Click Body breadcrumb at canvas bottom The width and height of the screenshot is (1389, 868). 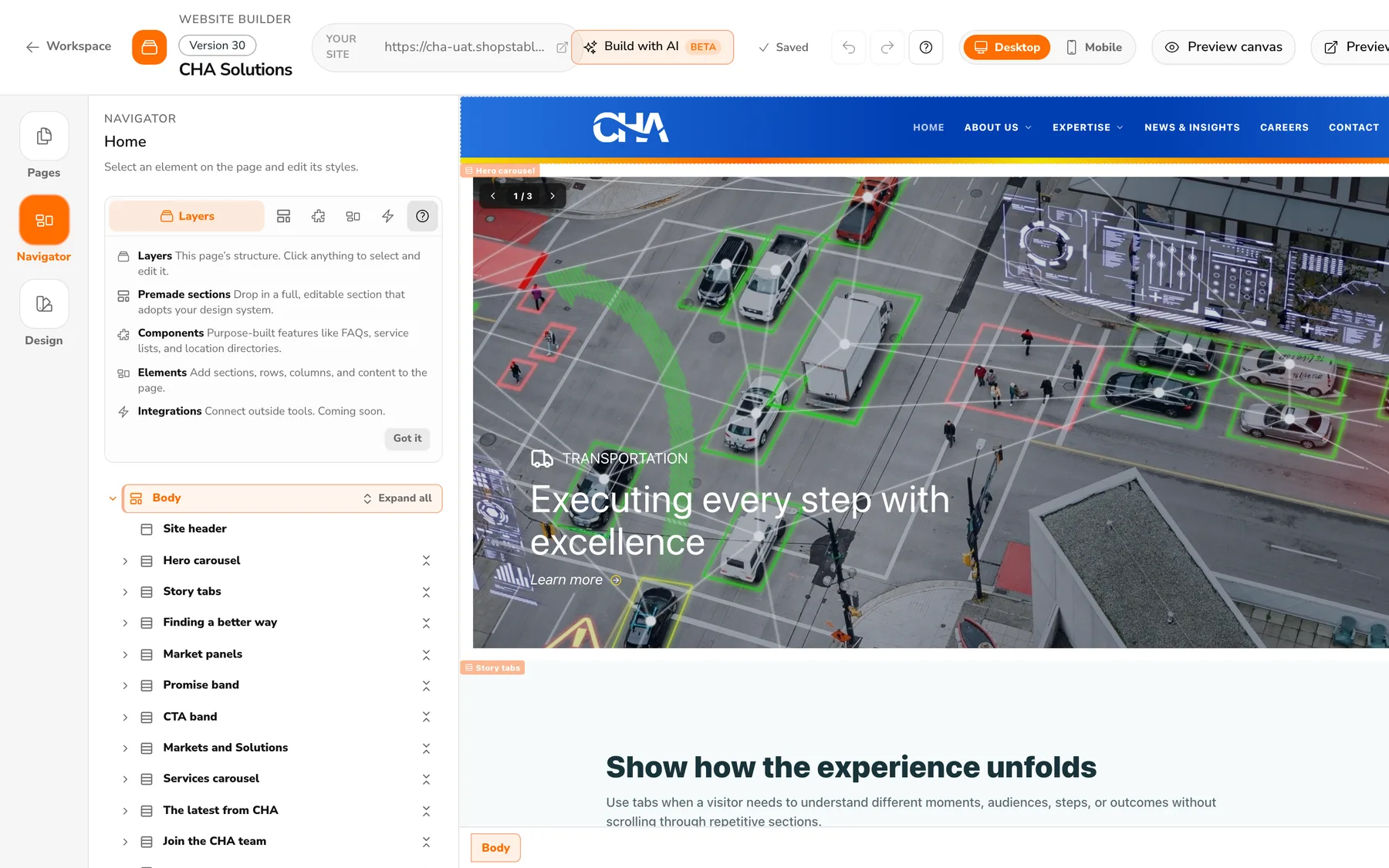coord(495,848)
